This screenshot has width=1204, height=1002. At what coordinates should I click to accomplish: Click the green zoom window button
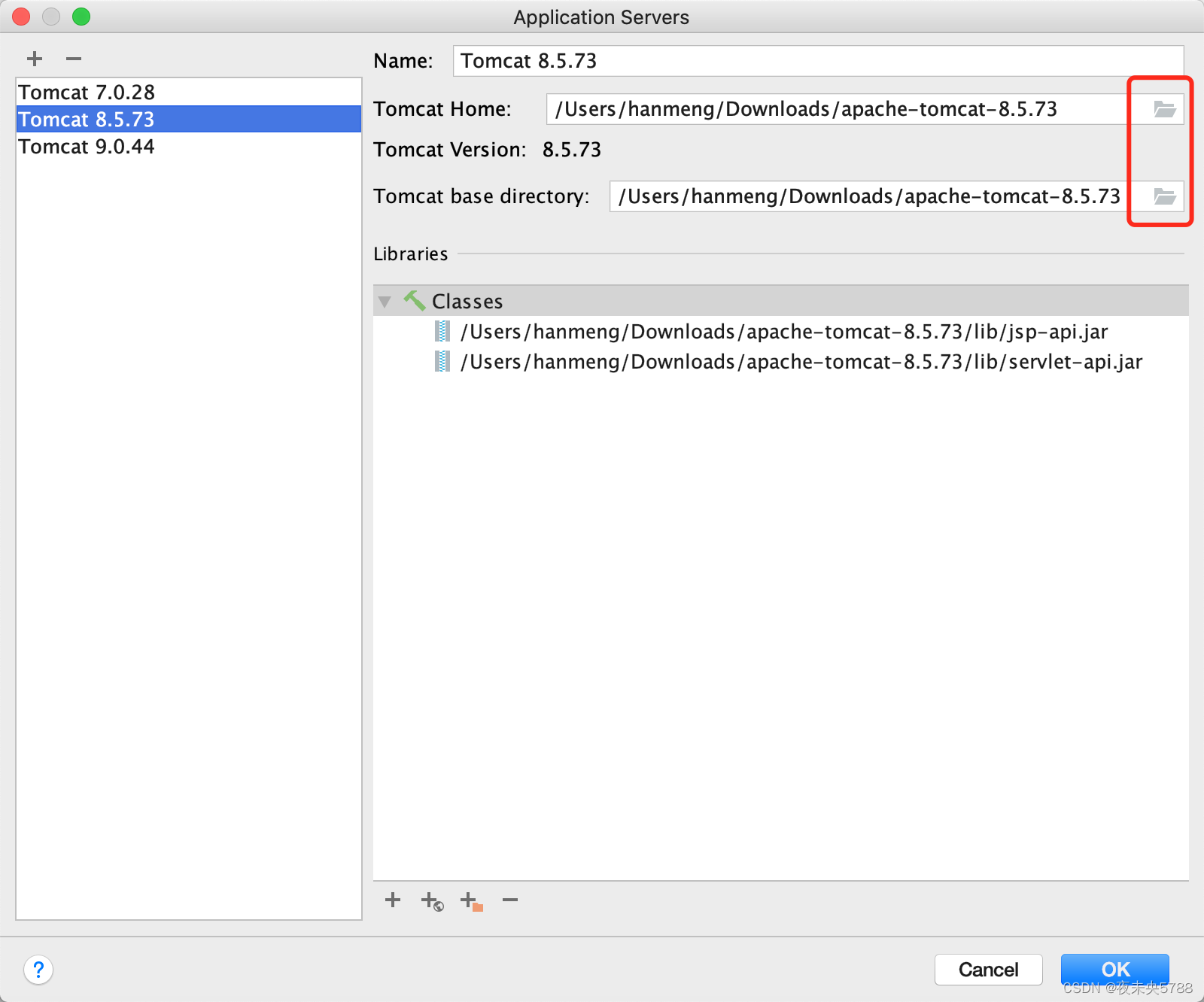(81, 17)
